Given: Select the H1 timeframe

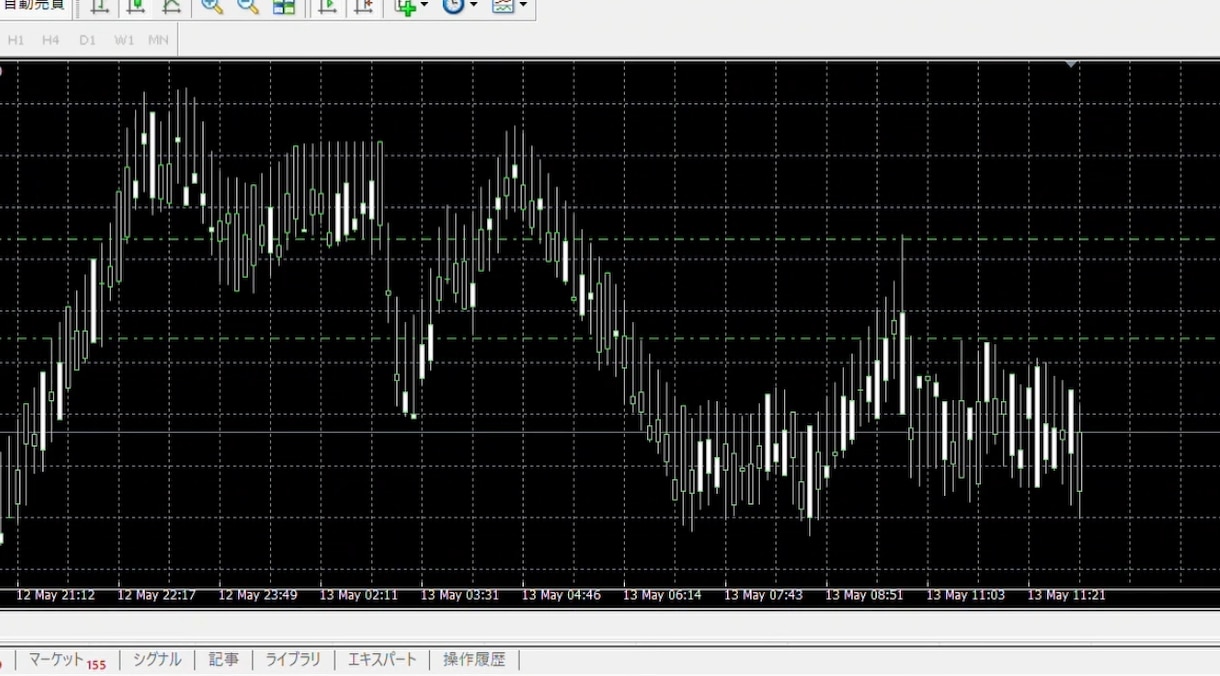Looking at the screenshot, I should click(x=16, y=40).
